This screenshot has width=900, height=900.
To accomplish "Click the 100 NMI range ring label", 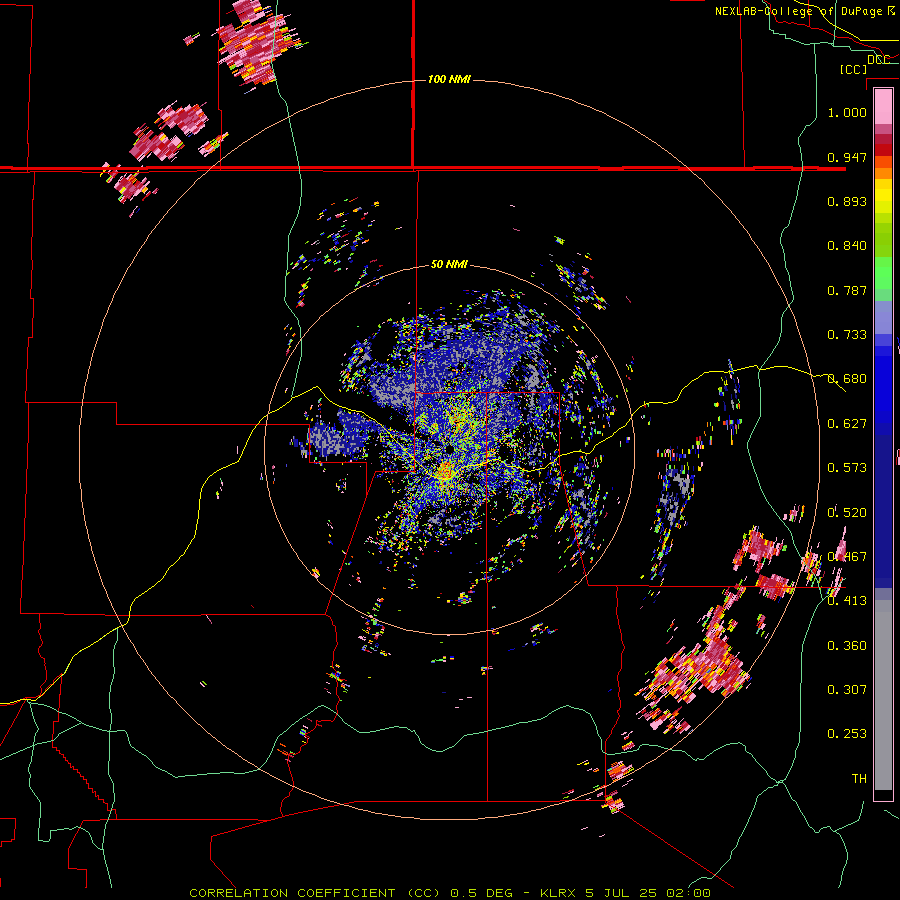I will [x=449, y=79].
